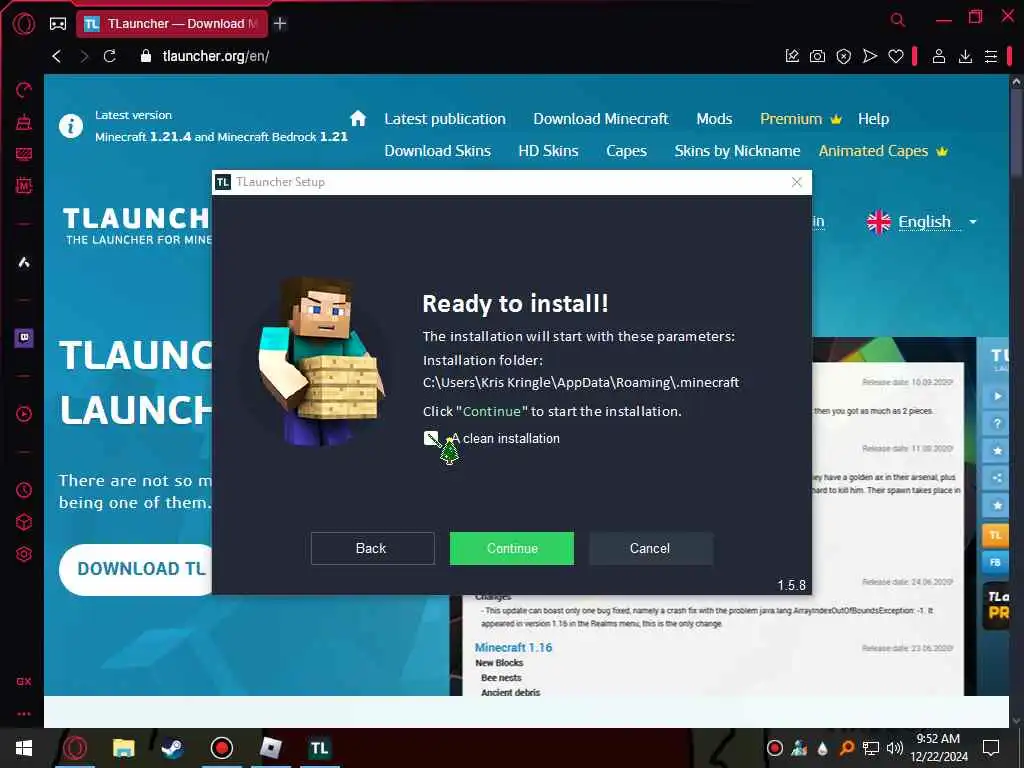Screen dimensions: 1024x768
Task: Click the share widget icon
Action: coord(997,478)
